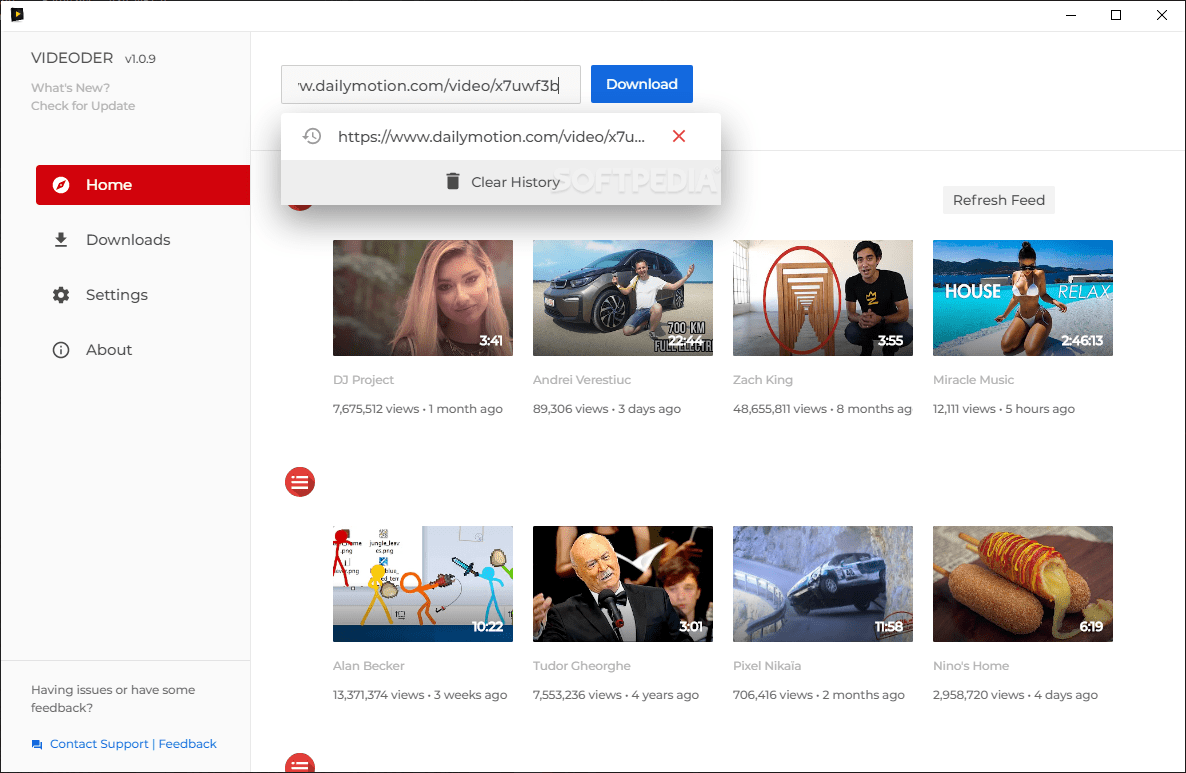Select the dailymotion URL history suggestion
Screen dimensions: 1186x773
[492, 137]
